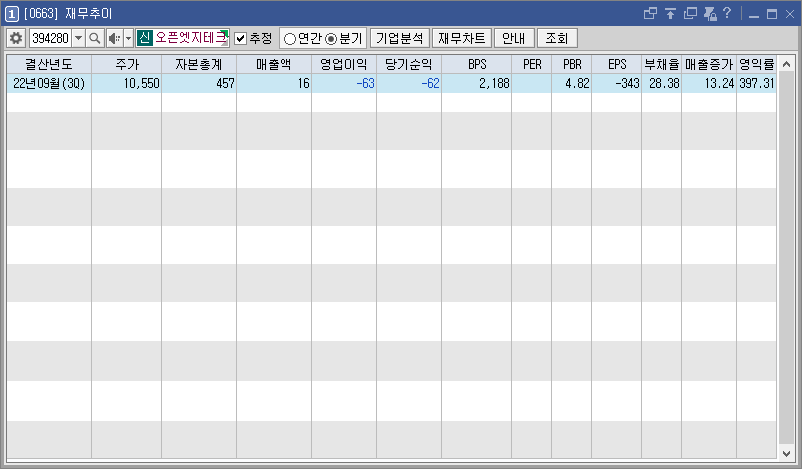This screenshot has height=469, width=802.
Task: Click the scrollbar up arrow
Action: [x=786, y=64]
